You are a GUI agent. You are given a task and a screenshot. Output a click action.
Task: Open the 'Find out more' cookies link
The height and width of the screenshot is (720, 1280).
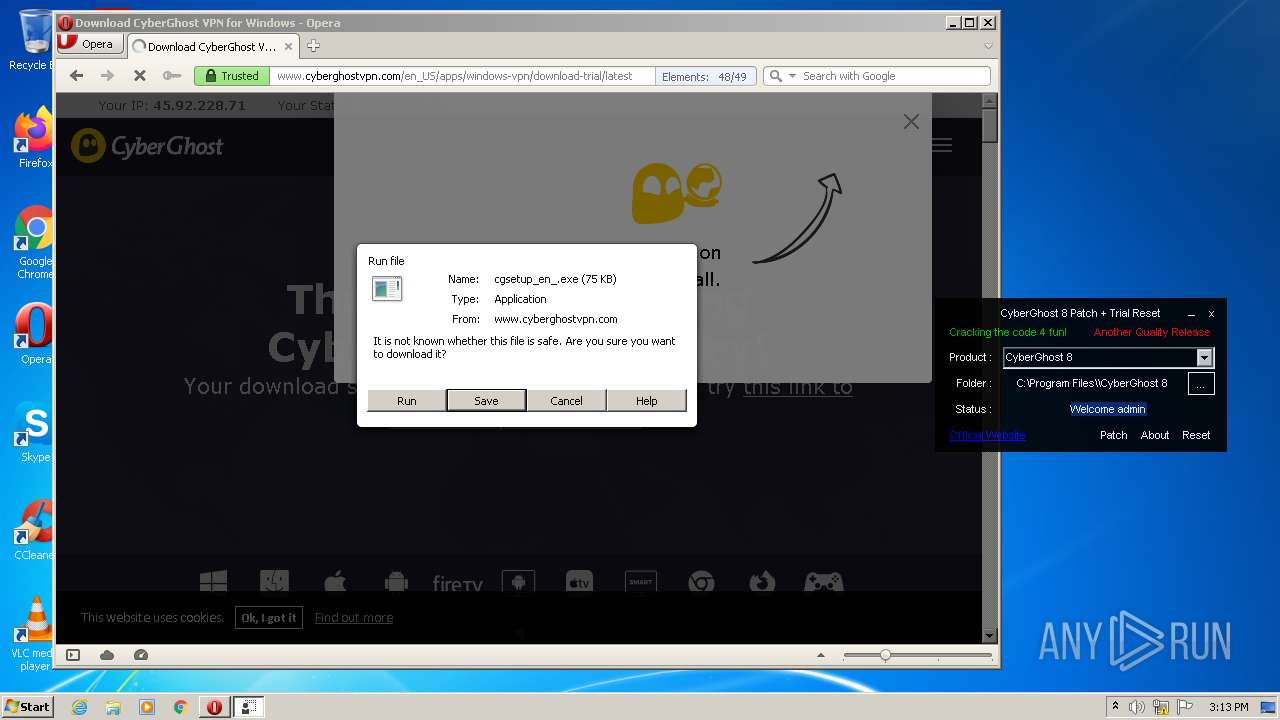tap(354, 618)
